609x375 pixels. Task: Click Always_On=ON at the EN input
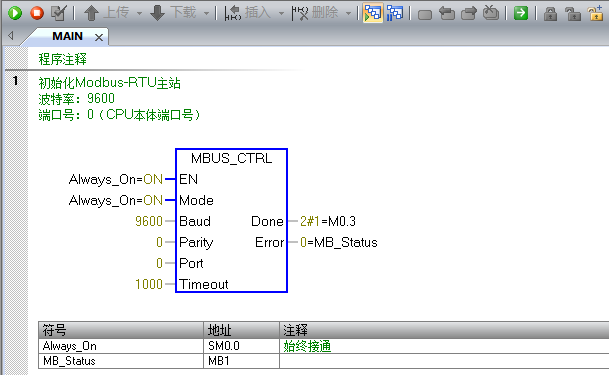[x=116, y=179]
